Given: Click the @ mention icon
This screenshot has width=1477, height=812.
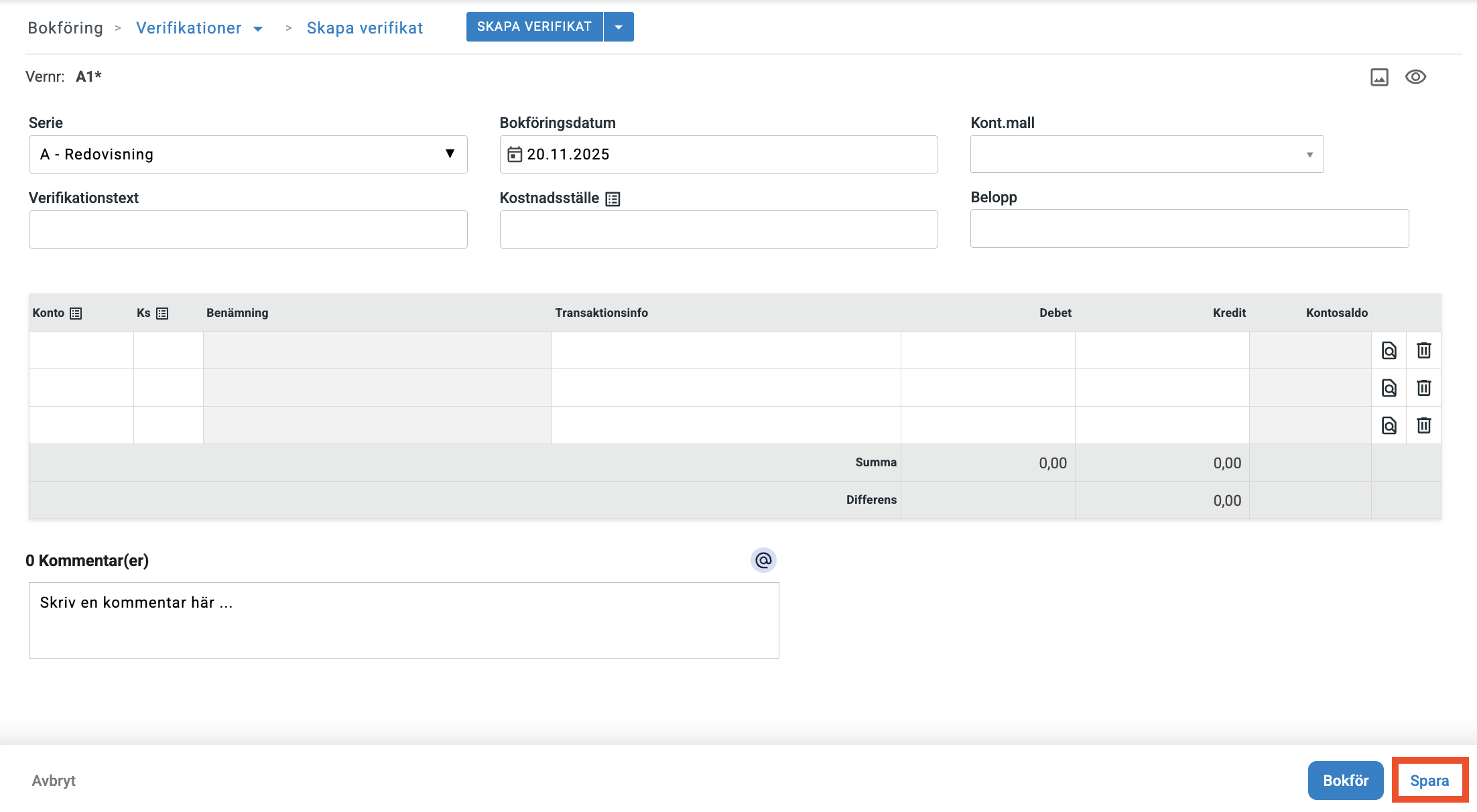Looking at the screenshot, I should [x=763, y=560].
